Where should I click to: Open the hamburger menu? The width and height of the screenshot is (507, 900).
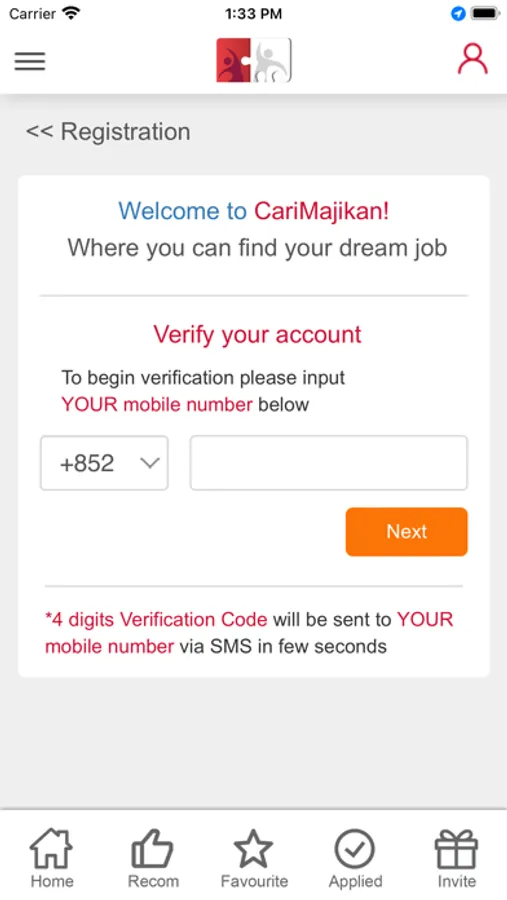click(x=30, y=61)
